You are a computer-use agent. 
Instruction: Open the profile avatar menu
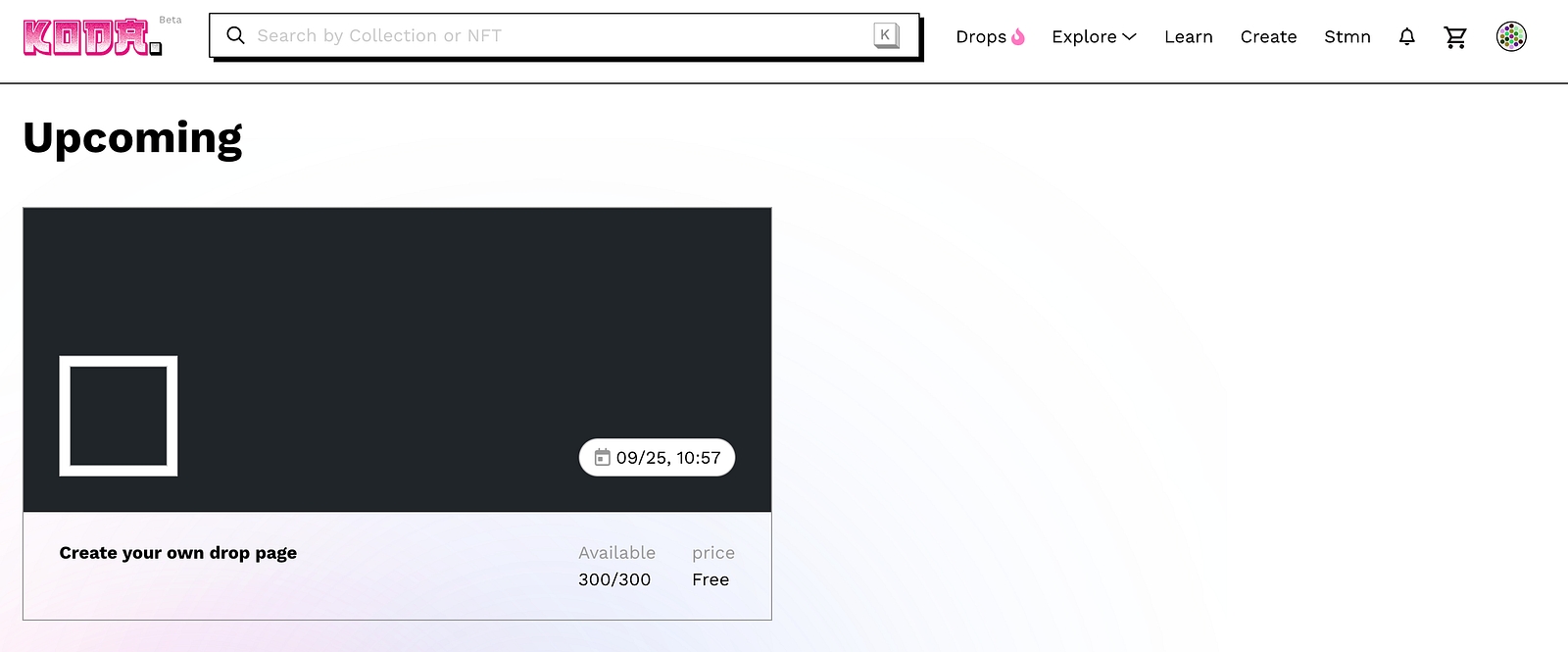coord(1510,36)
